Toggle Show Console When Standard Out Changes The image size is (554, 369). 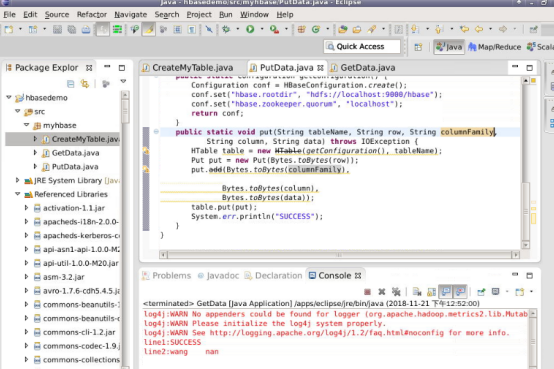click(446, 292)
